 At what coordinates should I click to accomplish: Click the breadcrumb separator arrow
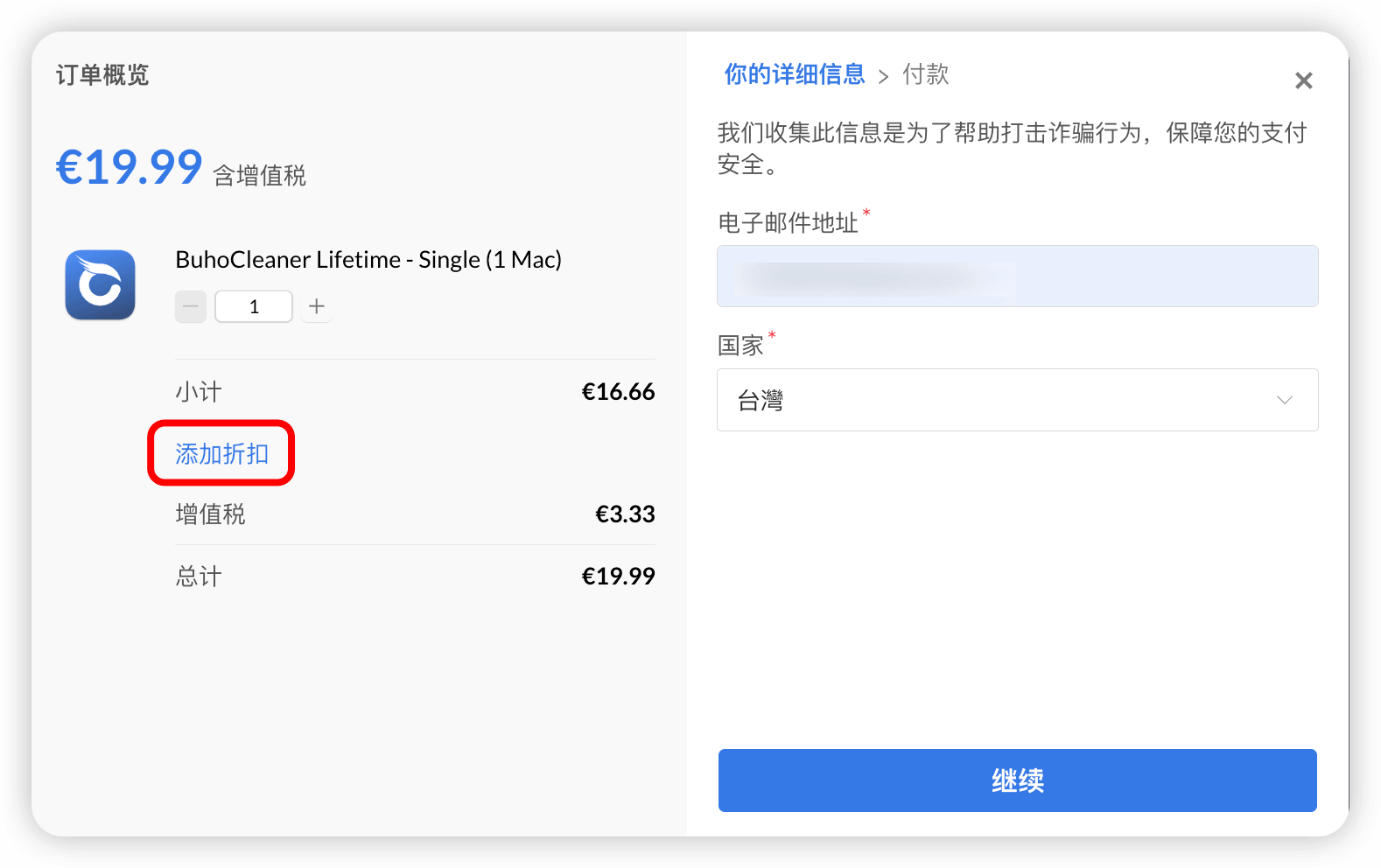coord(884,77)
